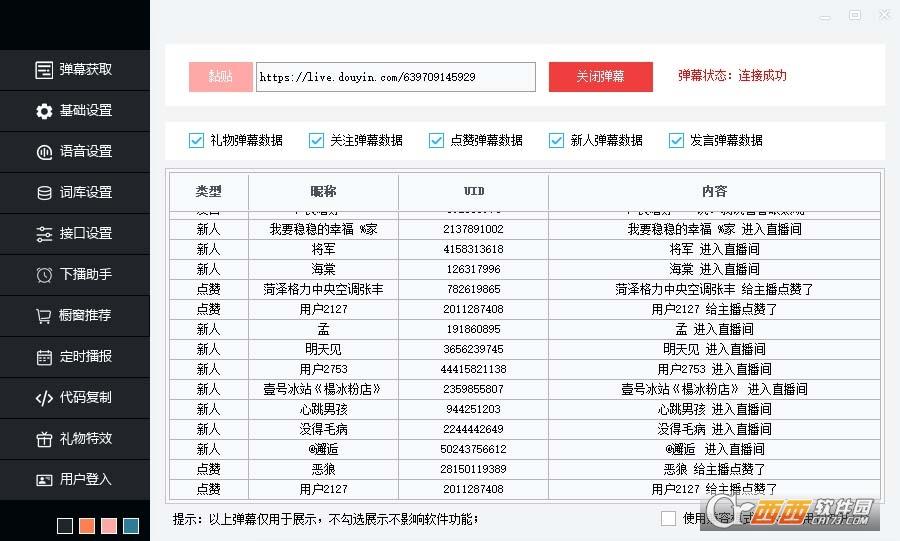
Task: Click the 下播助手 alarm clock icon
Action: point(44,275)
